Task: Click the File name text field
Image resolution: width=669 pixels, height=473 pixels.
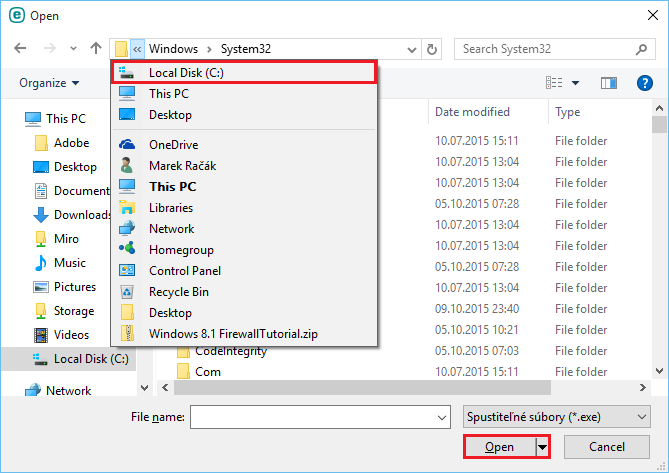Action: pyautogui.click(x=319, y=415)
